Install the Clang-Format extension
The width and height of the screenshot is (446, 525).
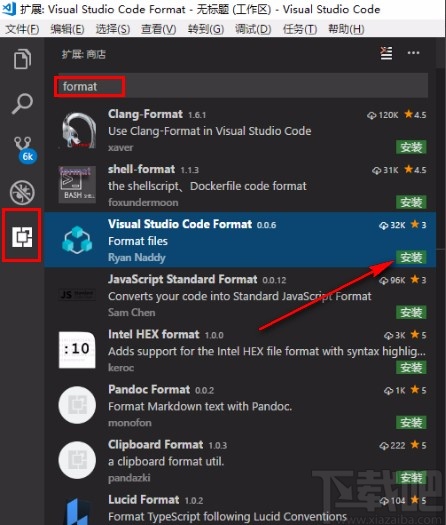coord(411,147)
